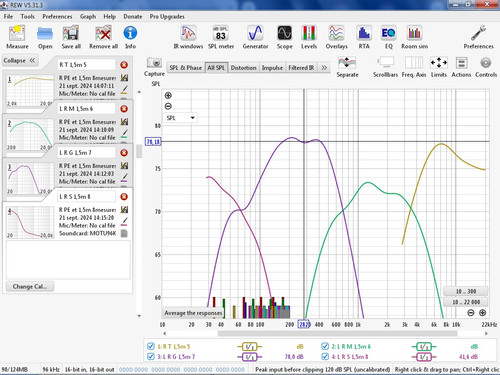This screenshot has height=375, width=500.
Task: Open graph Controls gear
Action: click(486, 67)
